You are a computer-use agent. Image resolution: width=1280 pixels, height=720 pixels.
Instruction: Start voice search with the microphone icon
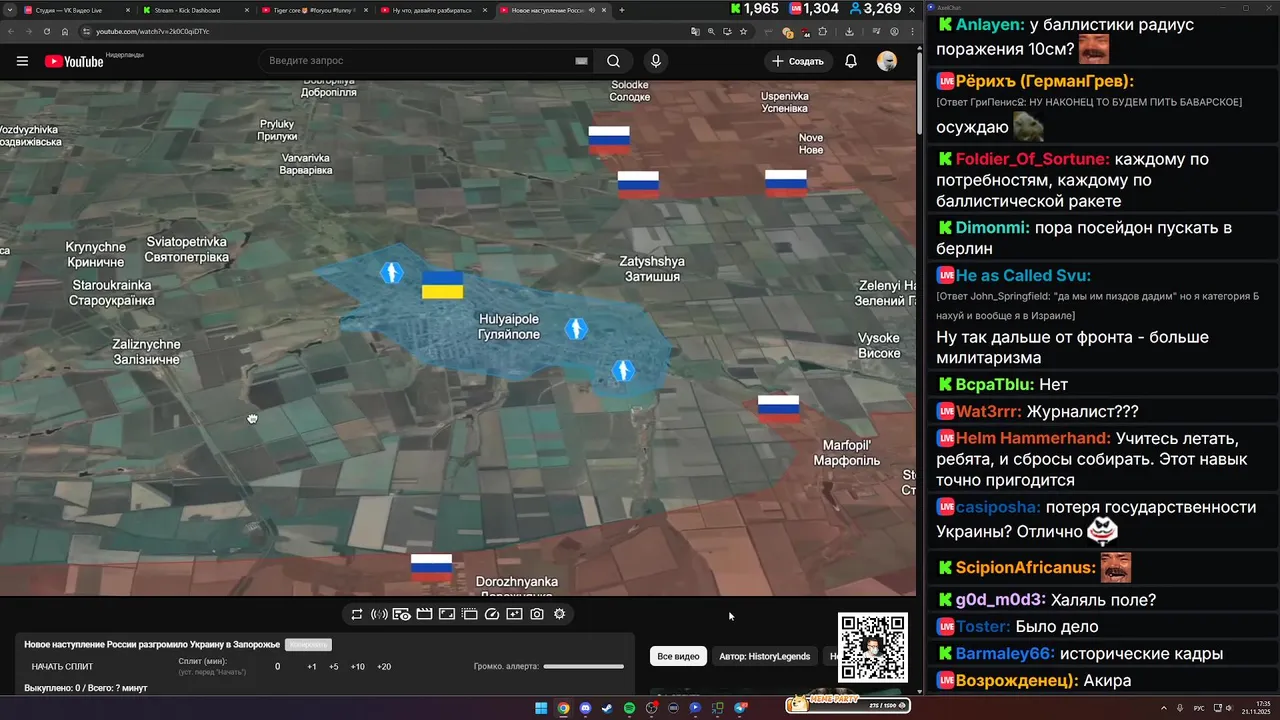coord(656,61)
